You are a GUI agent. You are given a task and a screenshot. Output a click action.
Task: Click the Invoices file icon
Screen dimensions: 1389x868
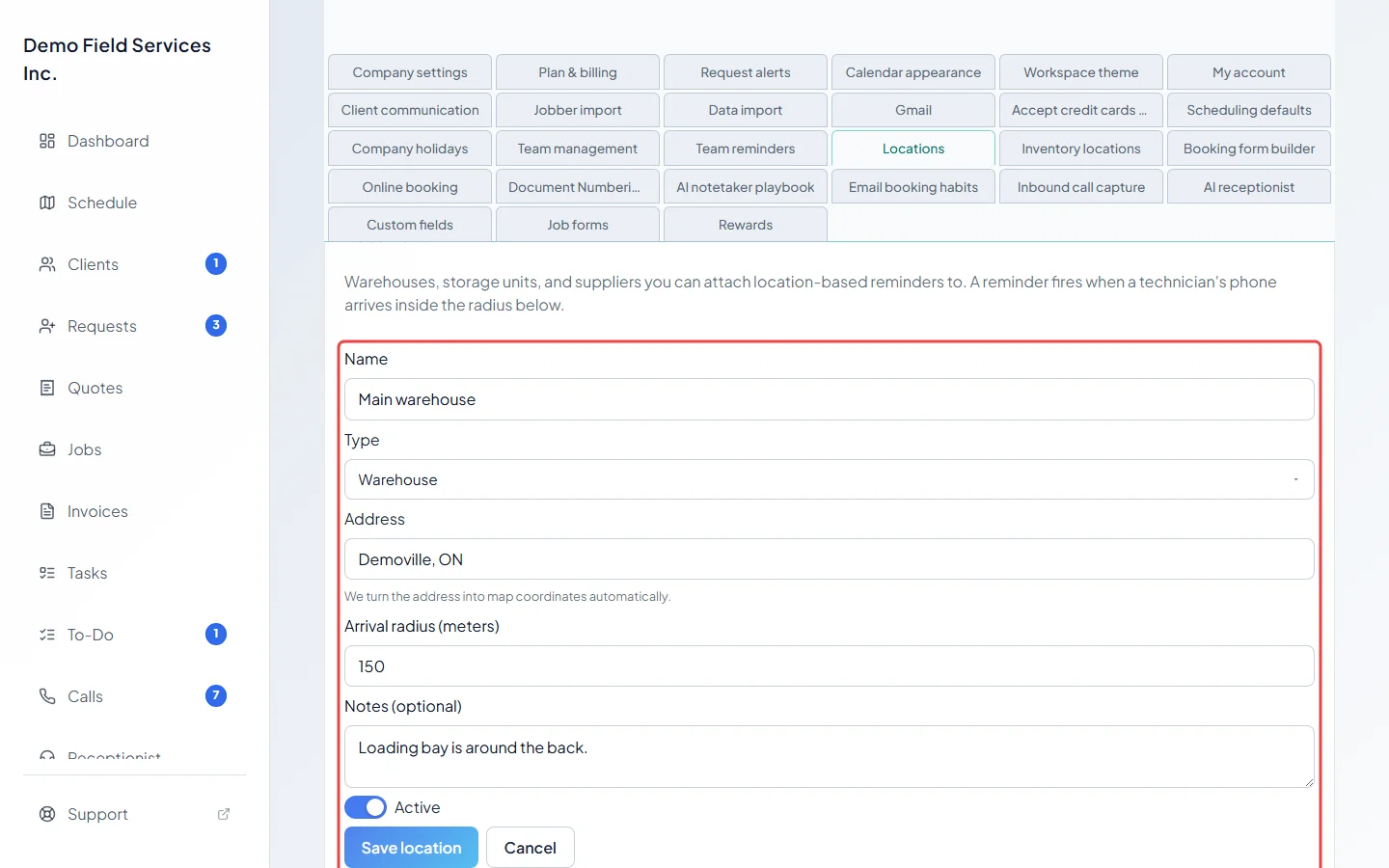coord(47,511)
